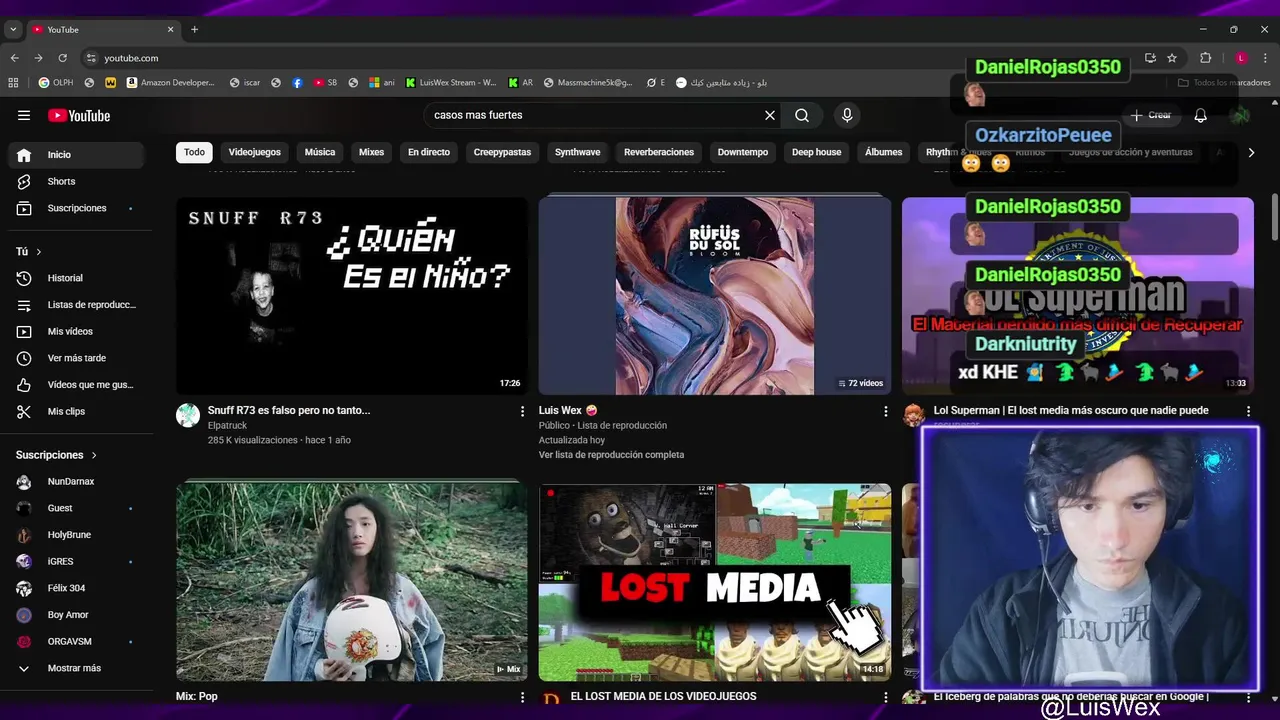Open options for Lol Superman video
Image resolution: width=1280 pixels, height=720 pixels.
[1248, 411]
